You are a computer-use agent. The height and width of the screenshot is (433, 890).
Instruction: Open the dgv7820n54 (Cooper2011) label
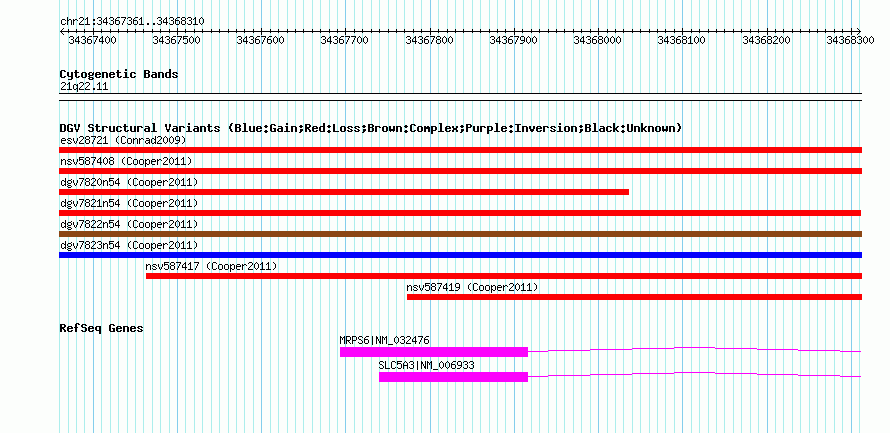pos(129,182)
